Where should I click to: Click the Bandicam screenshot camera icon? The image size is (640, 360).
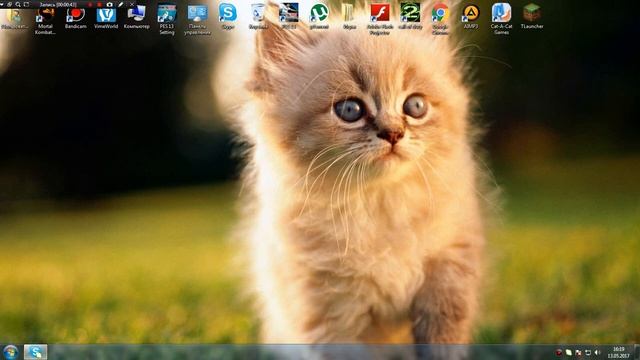click(x=109, y=4)
